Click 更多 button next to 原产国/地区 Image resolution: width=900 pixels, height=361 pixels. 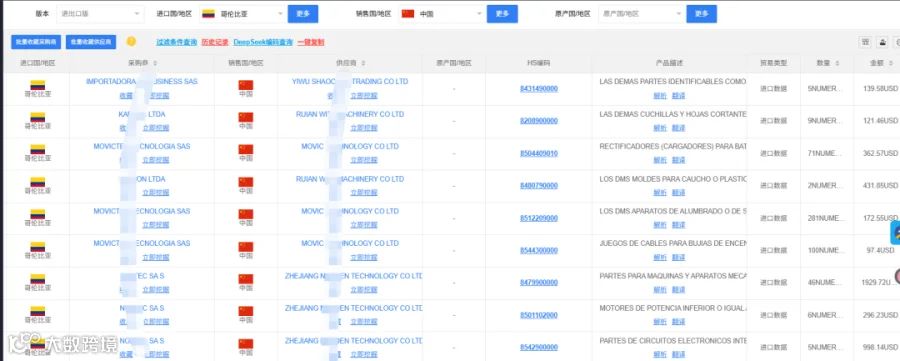(x=701, y=14)
